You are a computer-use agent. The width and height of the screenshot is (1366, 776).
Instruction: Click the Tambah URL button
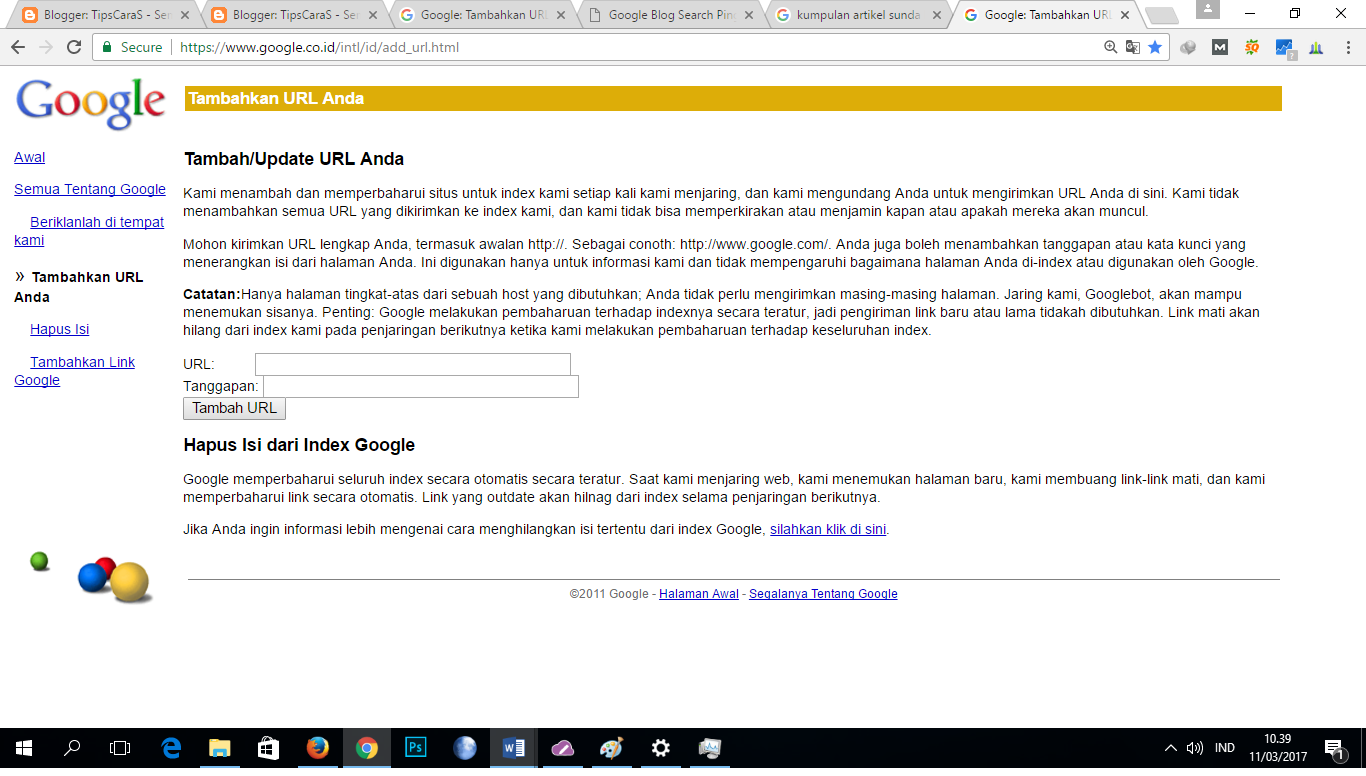point(235,408)
